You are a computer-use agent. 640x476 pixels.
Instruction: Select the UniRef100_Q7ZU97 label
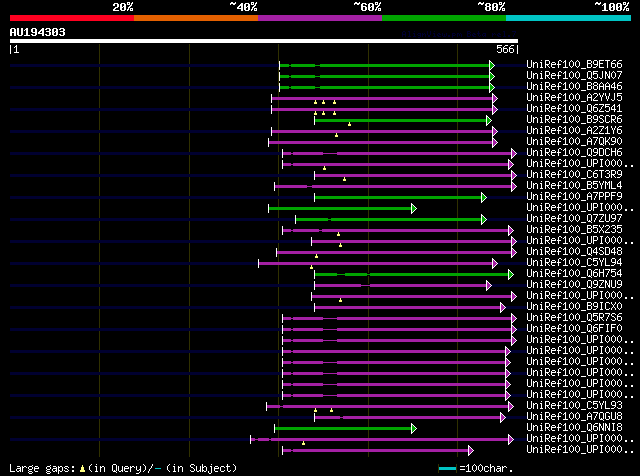[574, 218]
